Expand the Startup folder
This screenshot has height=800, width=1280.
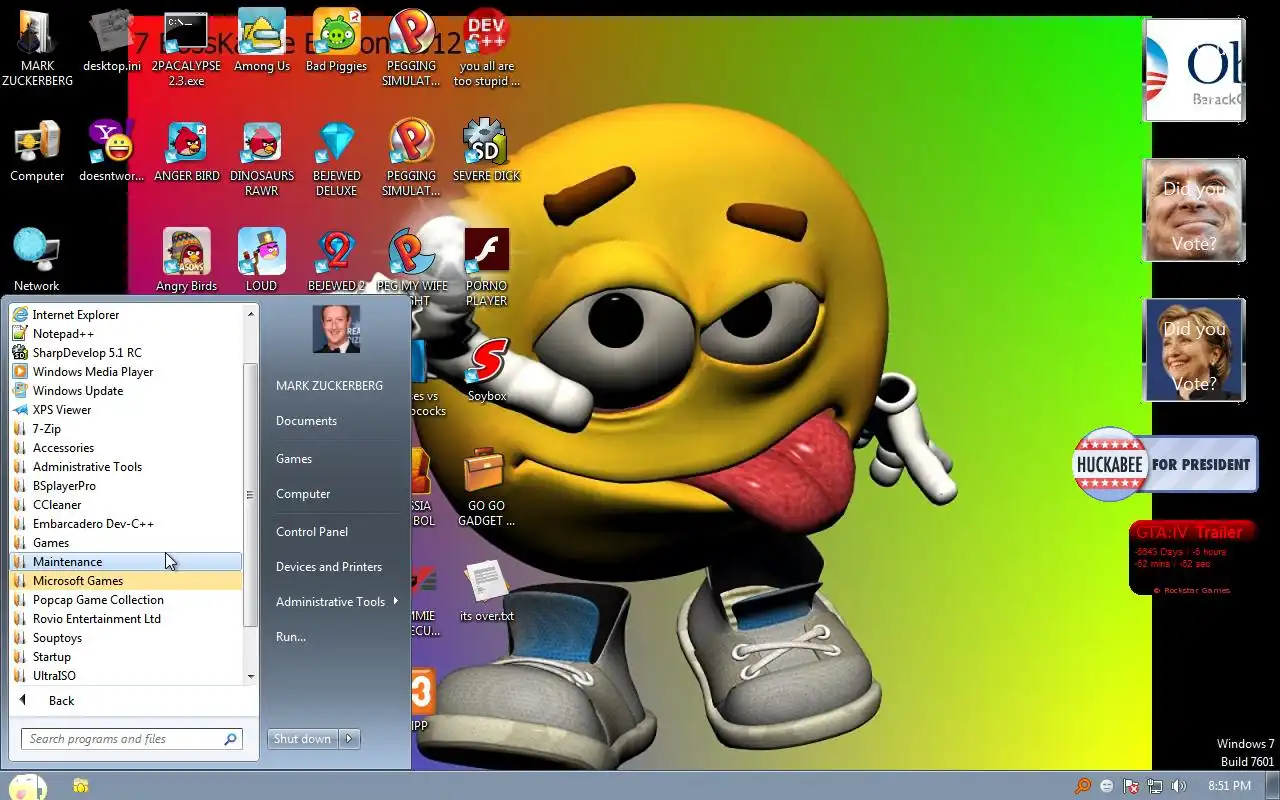(x=126, y=656)
